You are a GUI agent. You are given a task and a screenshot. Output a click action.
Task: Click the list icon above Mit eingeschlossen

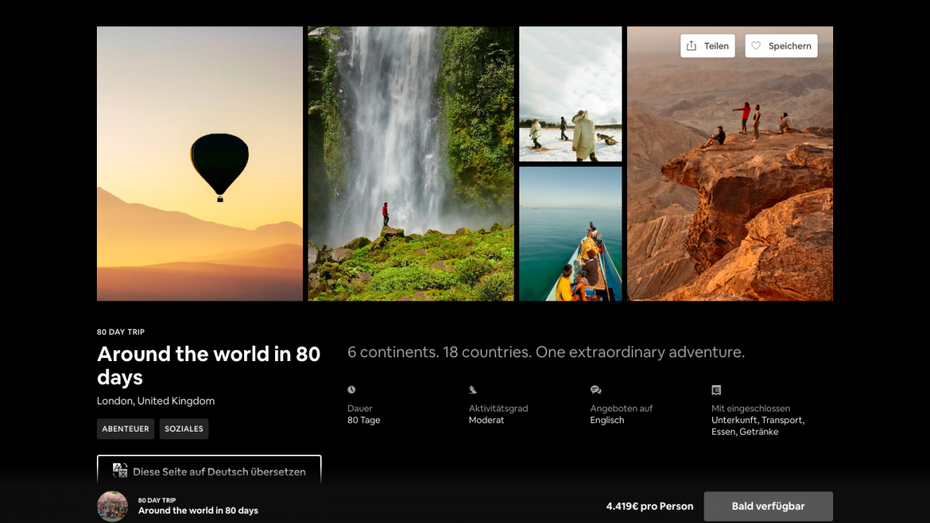click(716, 390)
